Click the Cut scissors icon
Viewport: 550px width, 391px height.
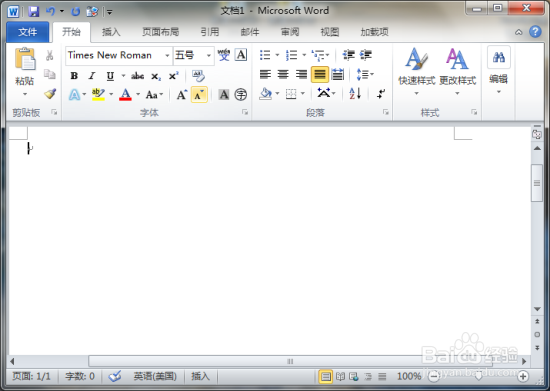point(49,55)
